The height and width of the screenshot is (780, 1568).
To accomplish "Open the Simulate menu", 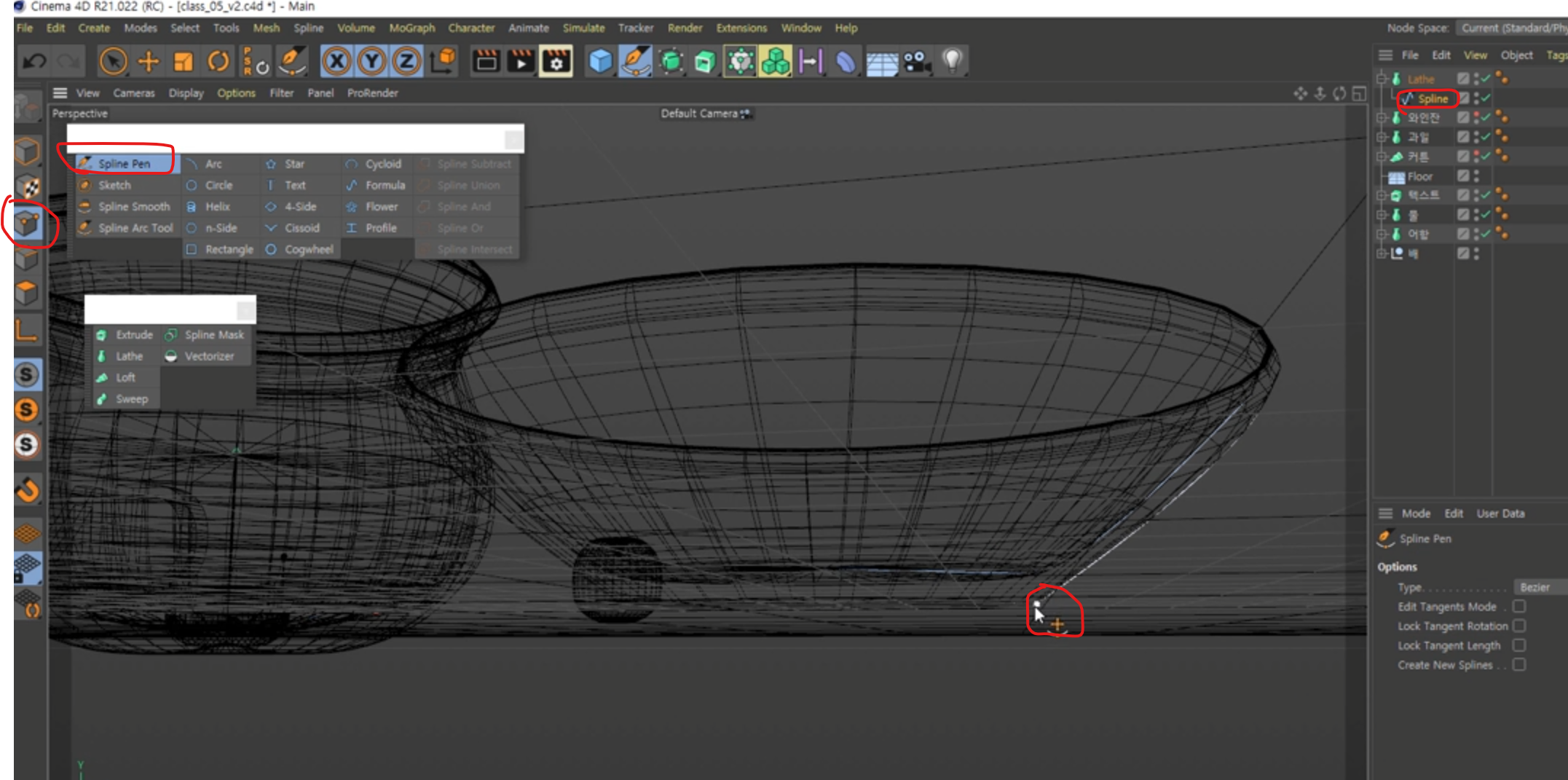I will point(583,28).
